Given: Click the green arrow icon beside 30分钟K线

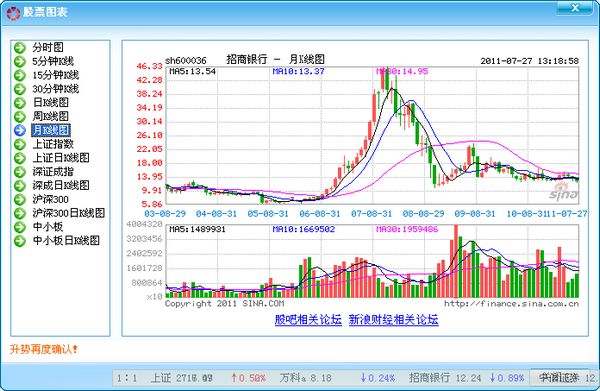Looking at the screenshot, I should coord(20,89).
